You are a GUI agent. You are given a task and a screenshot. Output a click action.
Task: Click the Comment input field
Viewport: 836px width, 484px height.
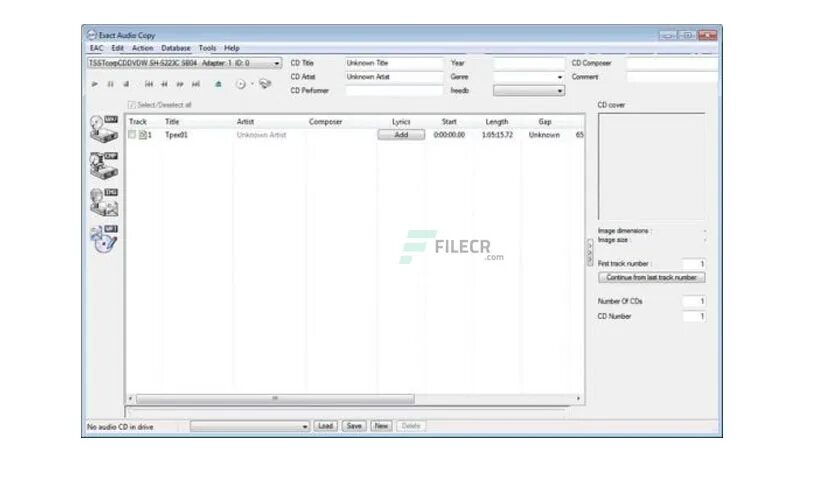pyautogui.click(x=672, y=77)
